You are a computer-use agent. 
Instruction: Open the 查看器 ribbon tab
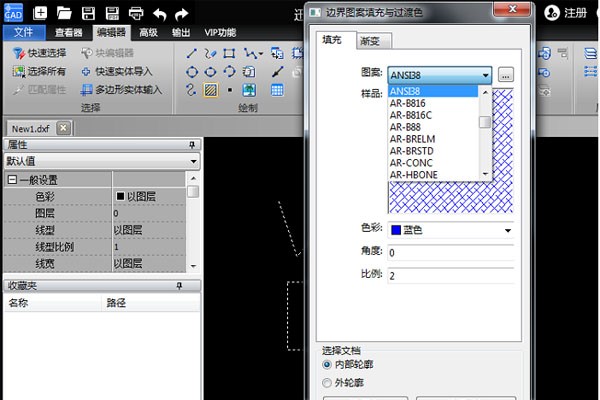click(x=68, y=32)
